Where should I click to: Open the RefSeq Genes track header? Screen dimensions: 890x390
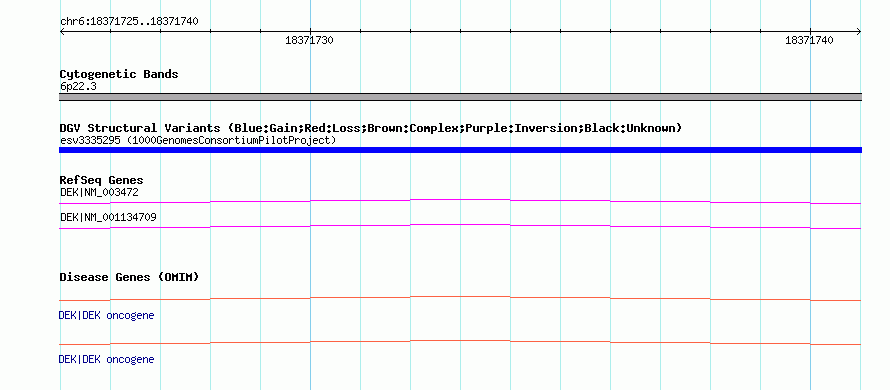pos(102,181)
